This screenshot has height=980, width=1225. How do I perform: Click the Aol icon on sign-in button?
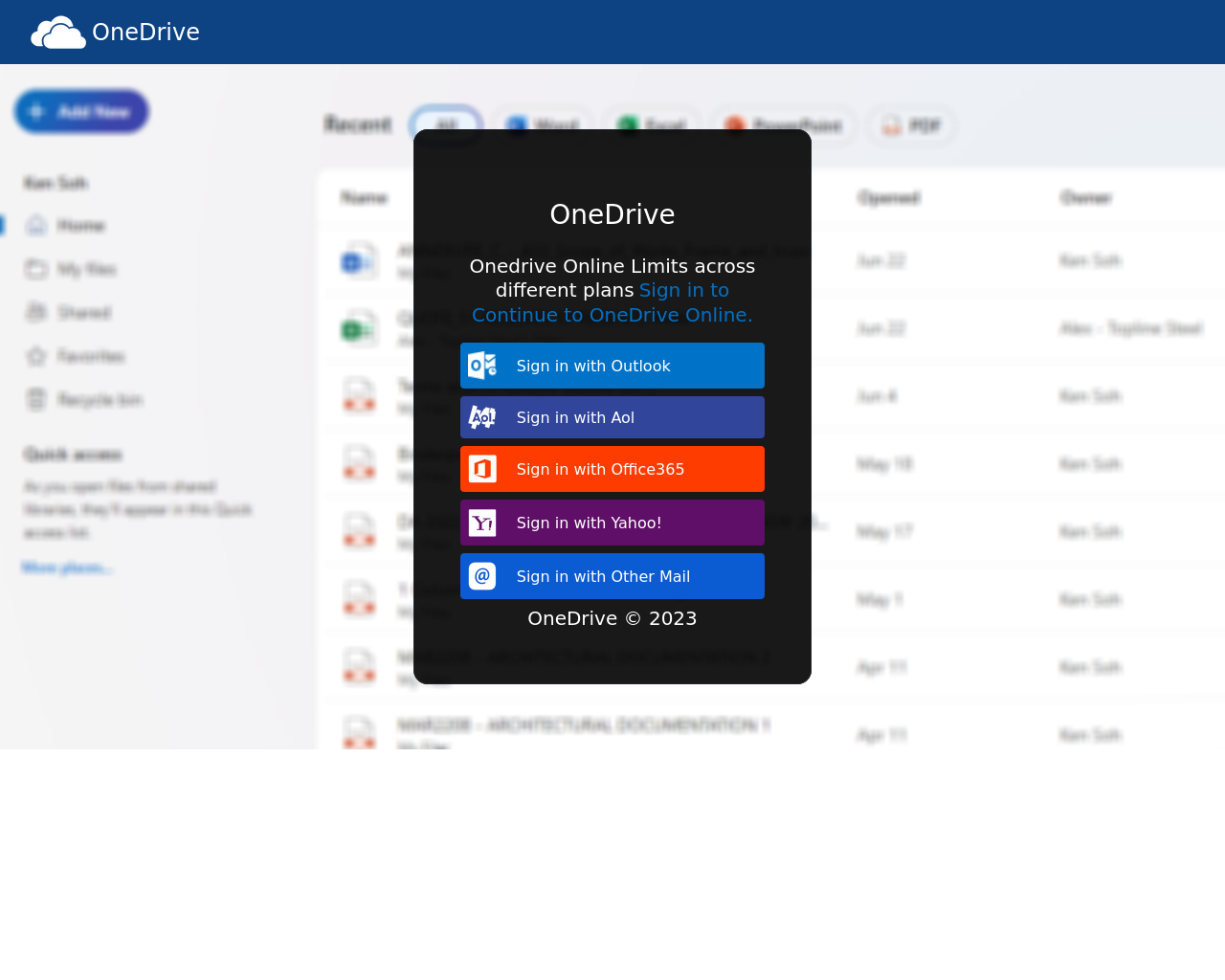point(482,417)
